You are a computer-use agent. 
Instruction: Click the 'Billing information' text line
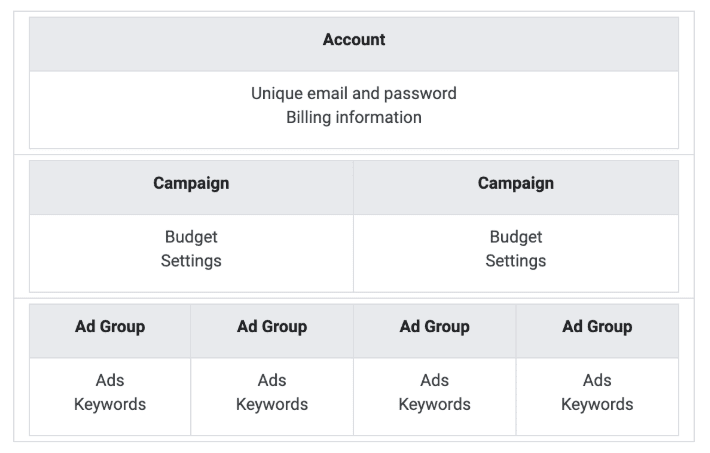pos(354,118)
